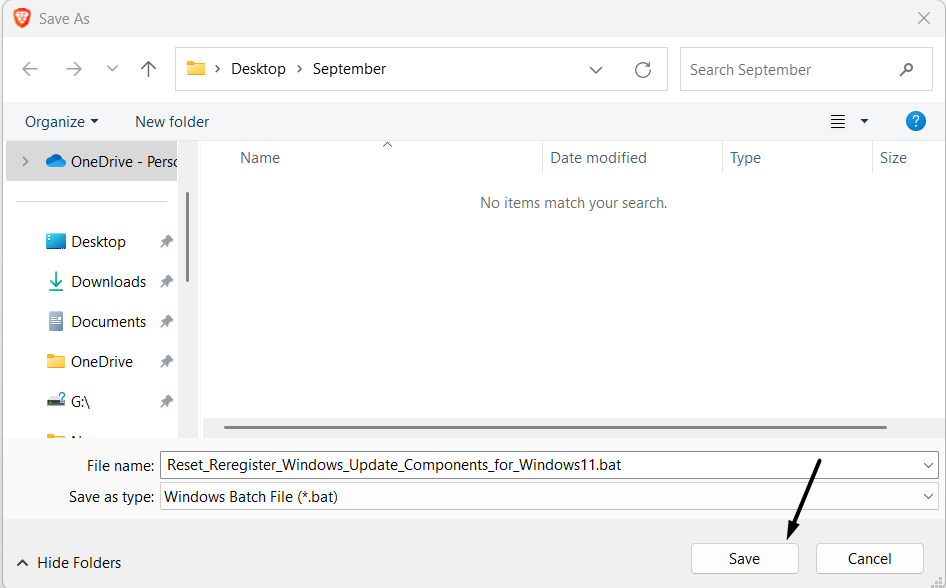This screenshot has width=946, height=588.
Task: Refresh the September folder view
Action: (x=643, y=70)
